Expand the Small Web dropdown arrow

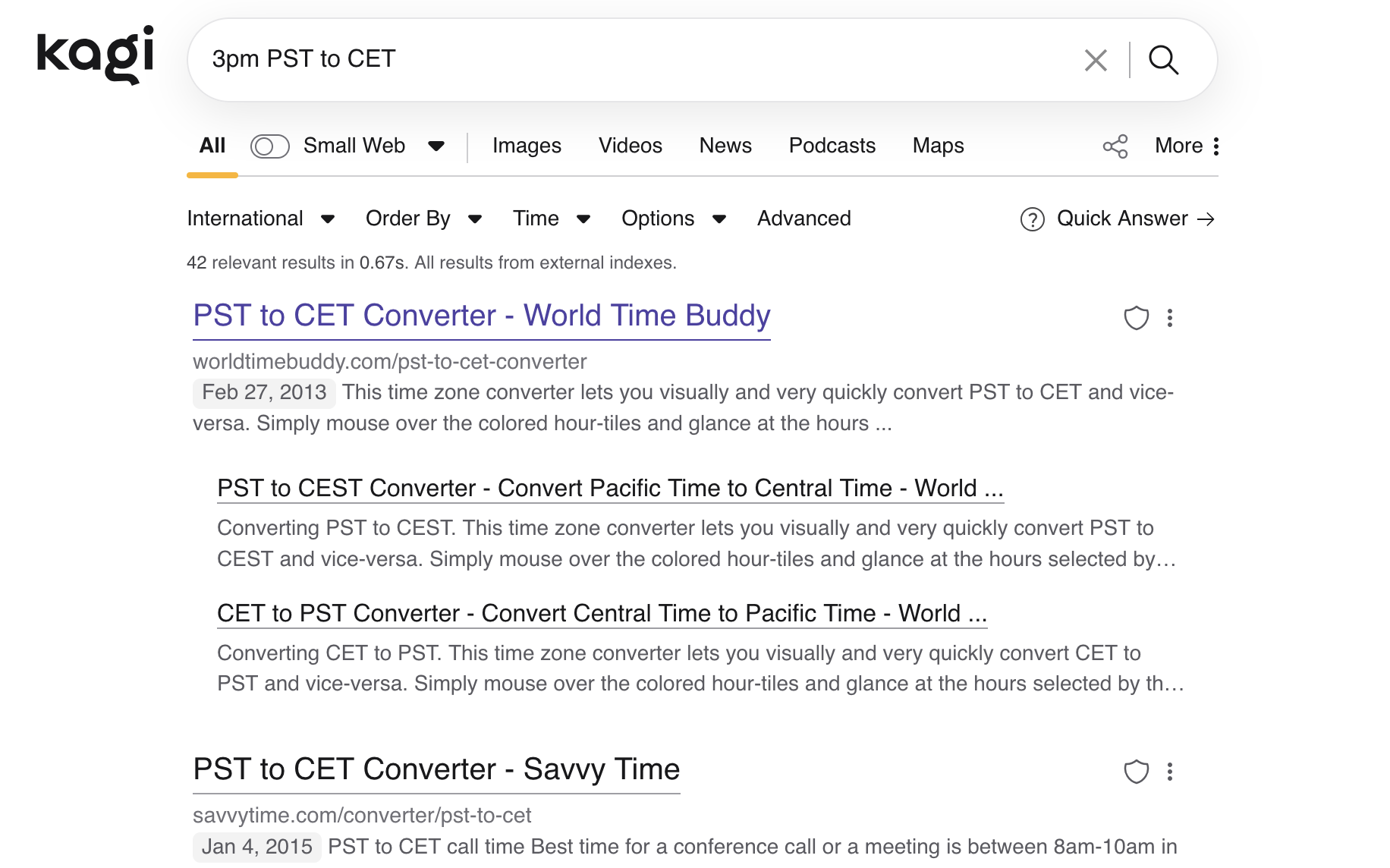436,146
